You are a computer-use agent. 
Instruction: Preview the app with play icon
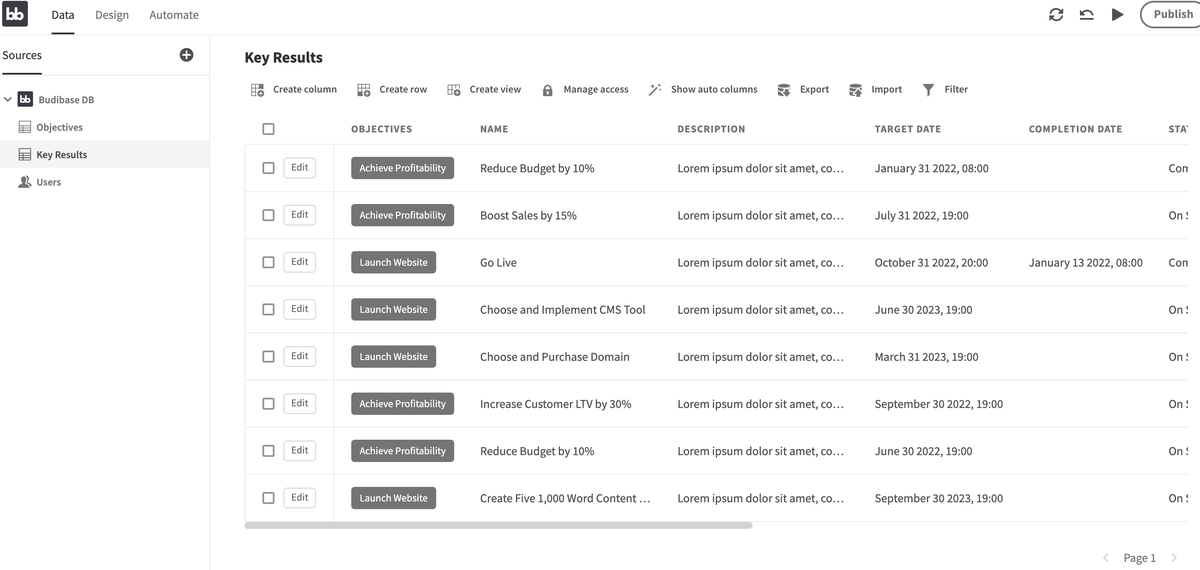click(1118, 15)
